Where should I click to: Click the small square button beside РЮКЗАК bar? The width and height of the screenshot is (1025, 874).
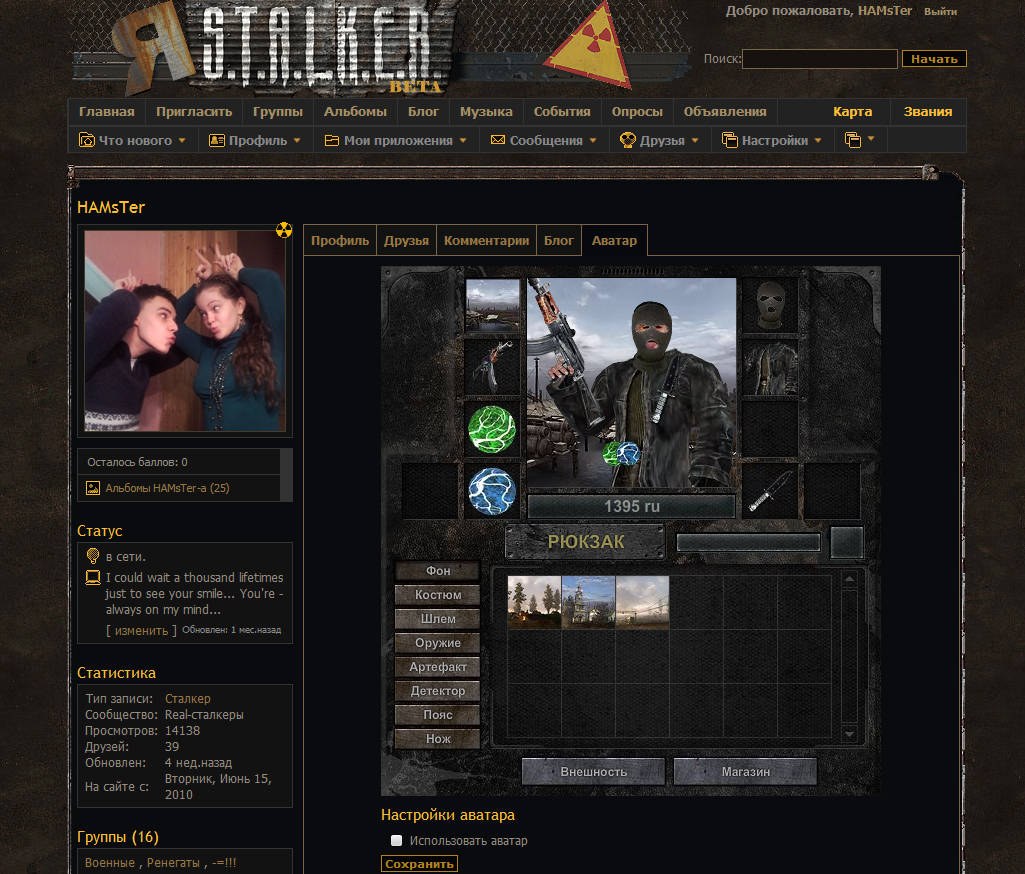pyautogui.click(x=847, y=543)
